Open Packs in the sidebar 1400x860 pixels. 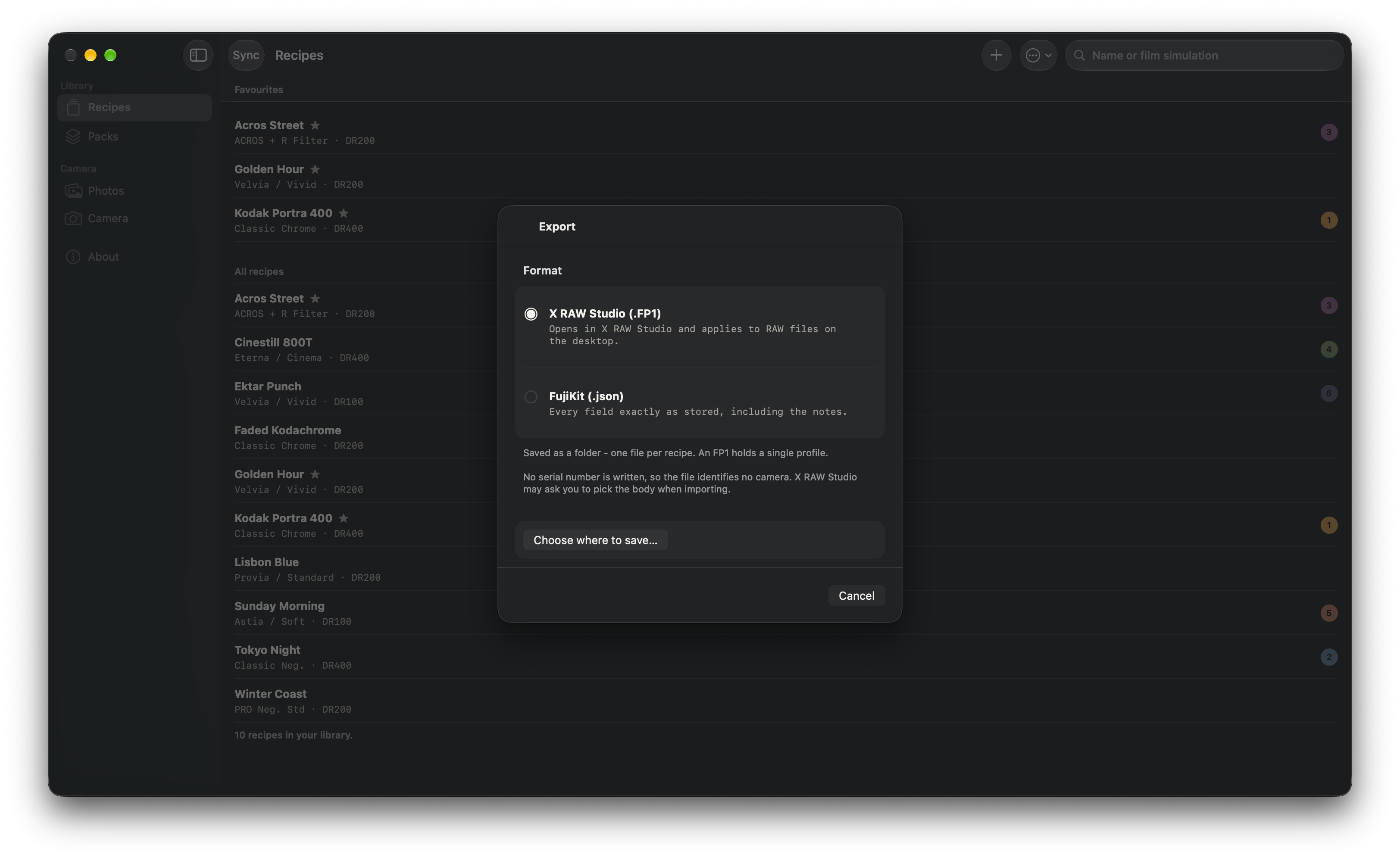[x=134, y=137]
